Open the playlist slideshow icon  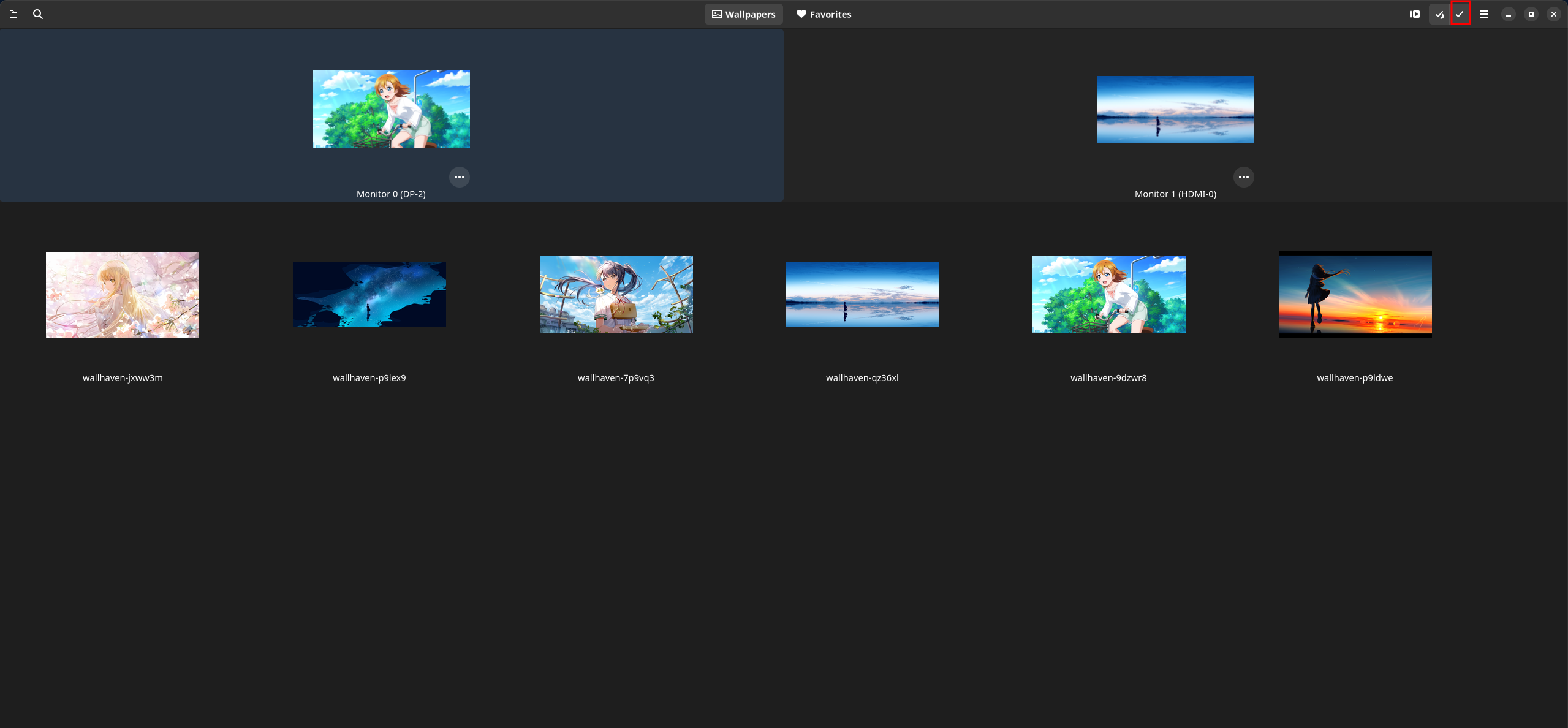click(1414, 14)
